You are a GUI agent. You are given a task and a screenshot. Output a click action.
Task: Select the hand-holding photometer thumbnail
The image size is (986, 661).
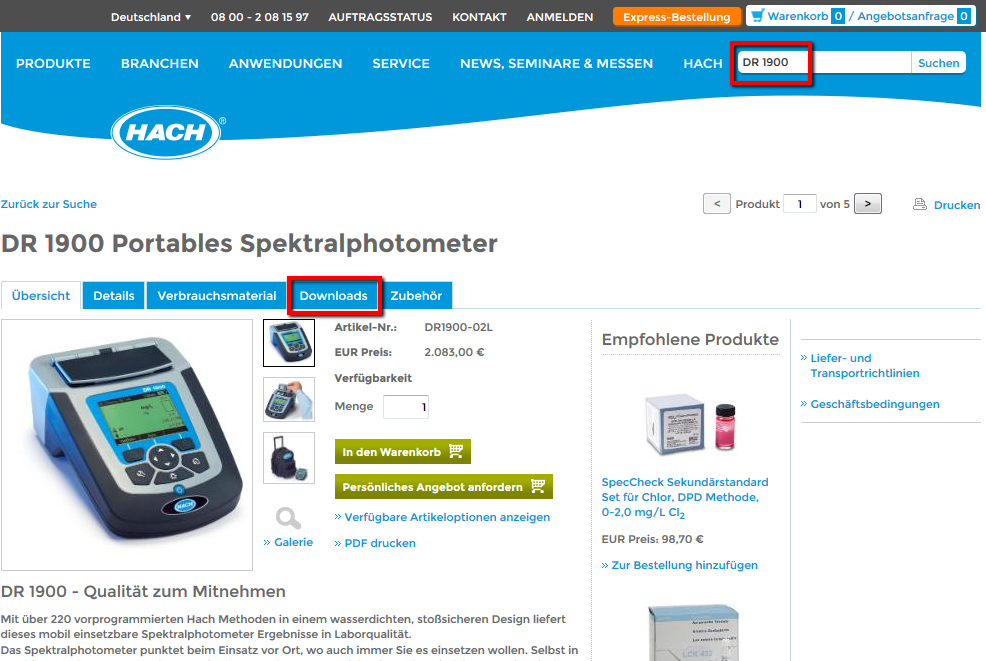coord(289,399)
